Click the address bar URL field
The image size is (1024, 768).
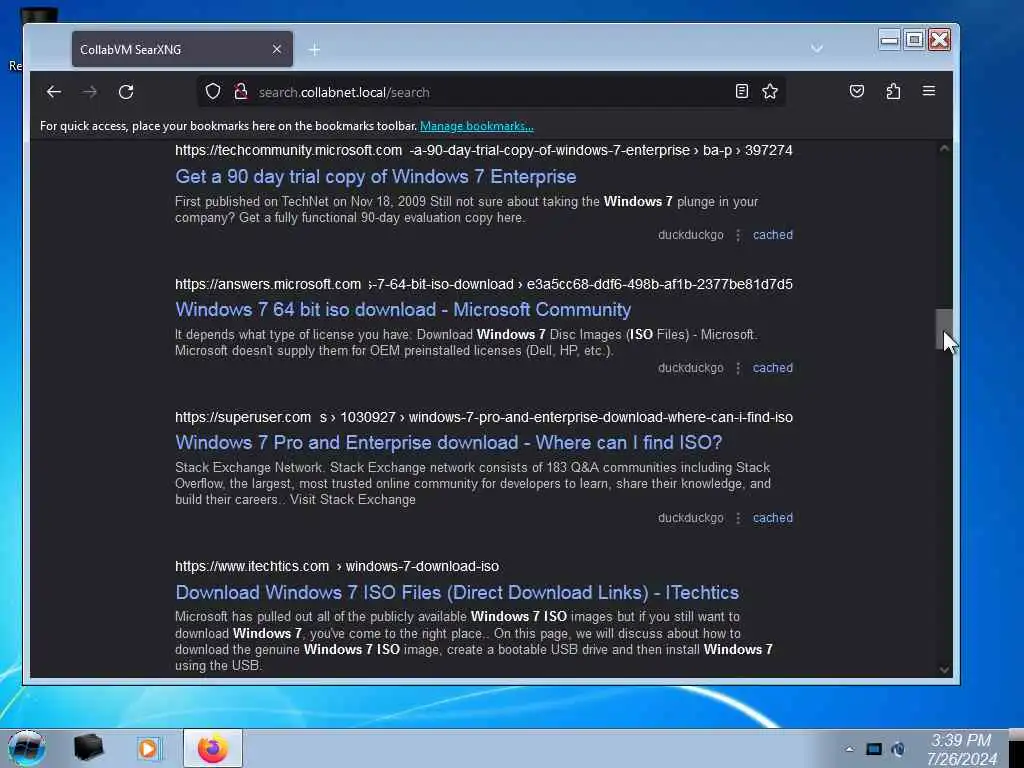pos(491,92)
